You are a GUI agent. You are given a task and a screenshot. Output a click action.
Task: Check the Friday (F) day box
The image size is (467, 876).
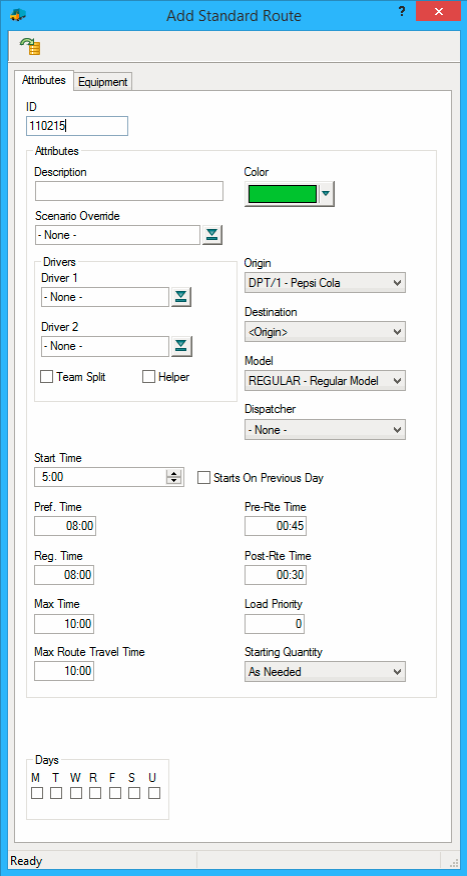pos(115,793)
